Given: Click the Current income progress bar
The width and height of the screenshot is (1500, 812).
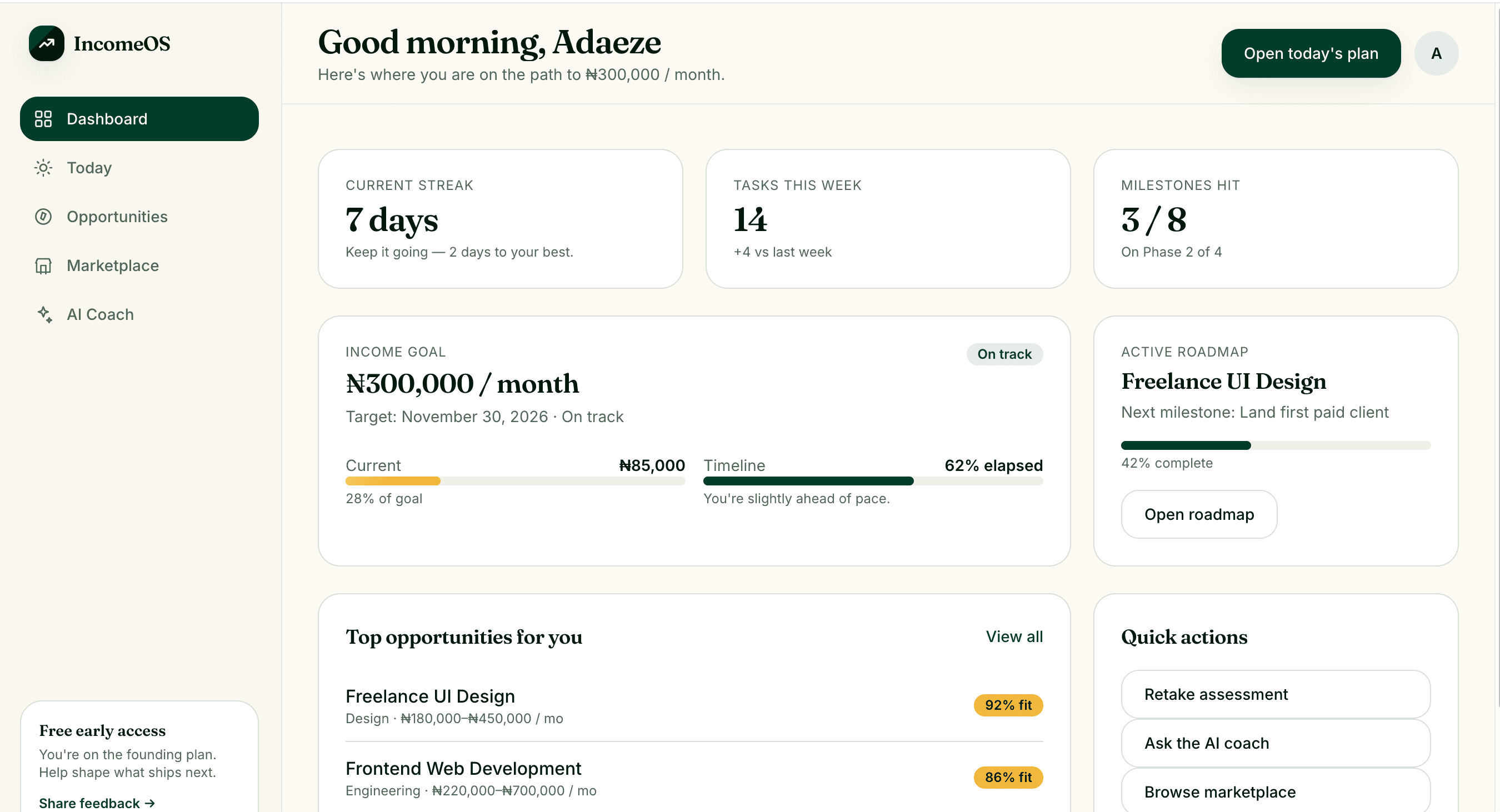Looking at the screenshot, I should (x=515, y=482).
